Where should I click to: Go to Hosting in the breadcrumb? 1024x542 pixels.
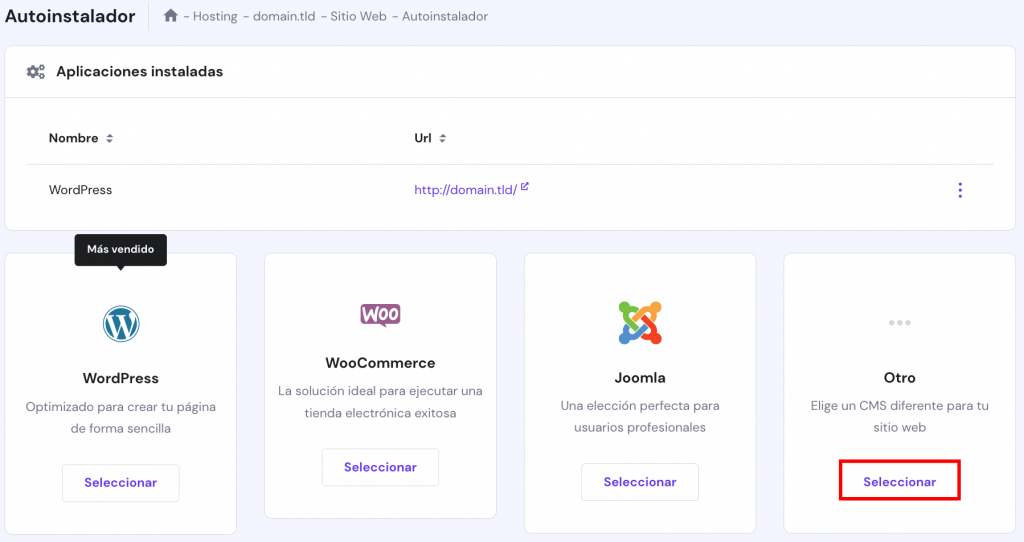coord(215,17)
